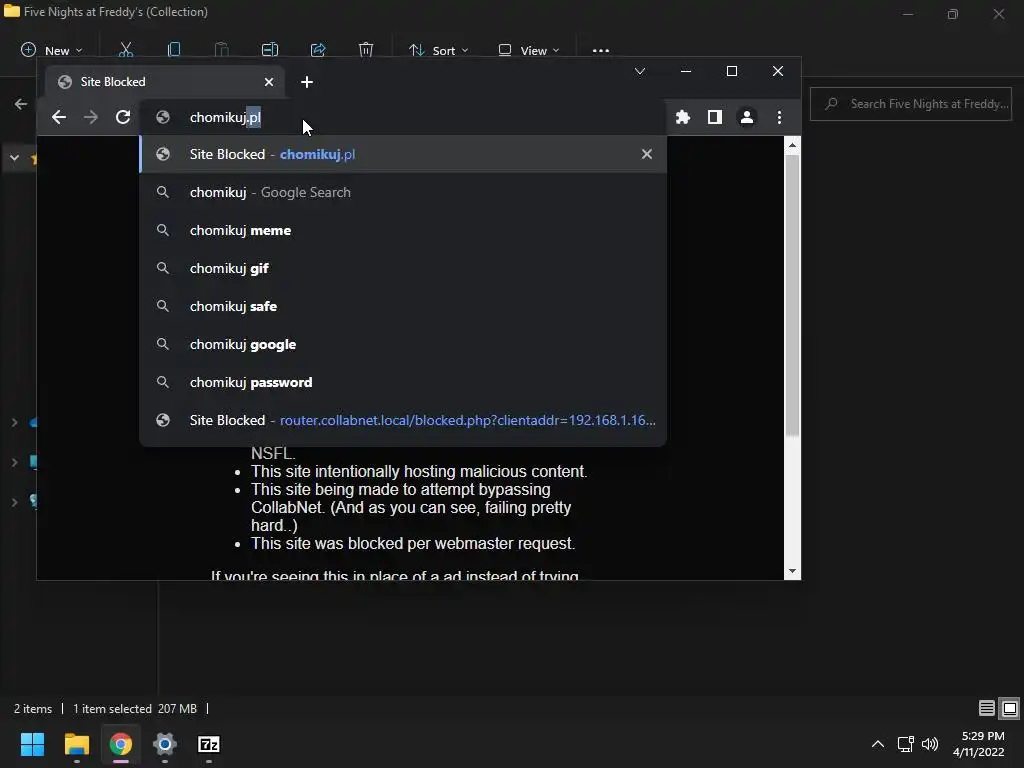The width and height of the screenshot is (1024, 768).
Task: Click Chrome's back navigation arrow
Action: [59, 117]
